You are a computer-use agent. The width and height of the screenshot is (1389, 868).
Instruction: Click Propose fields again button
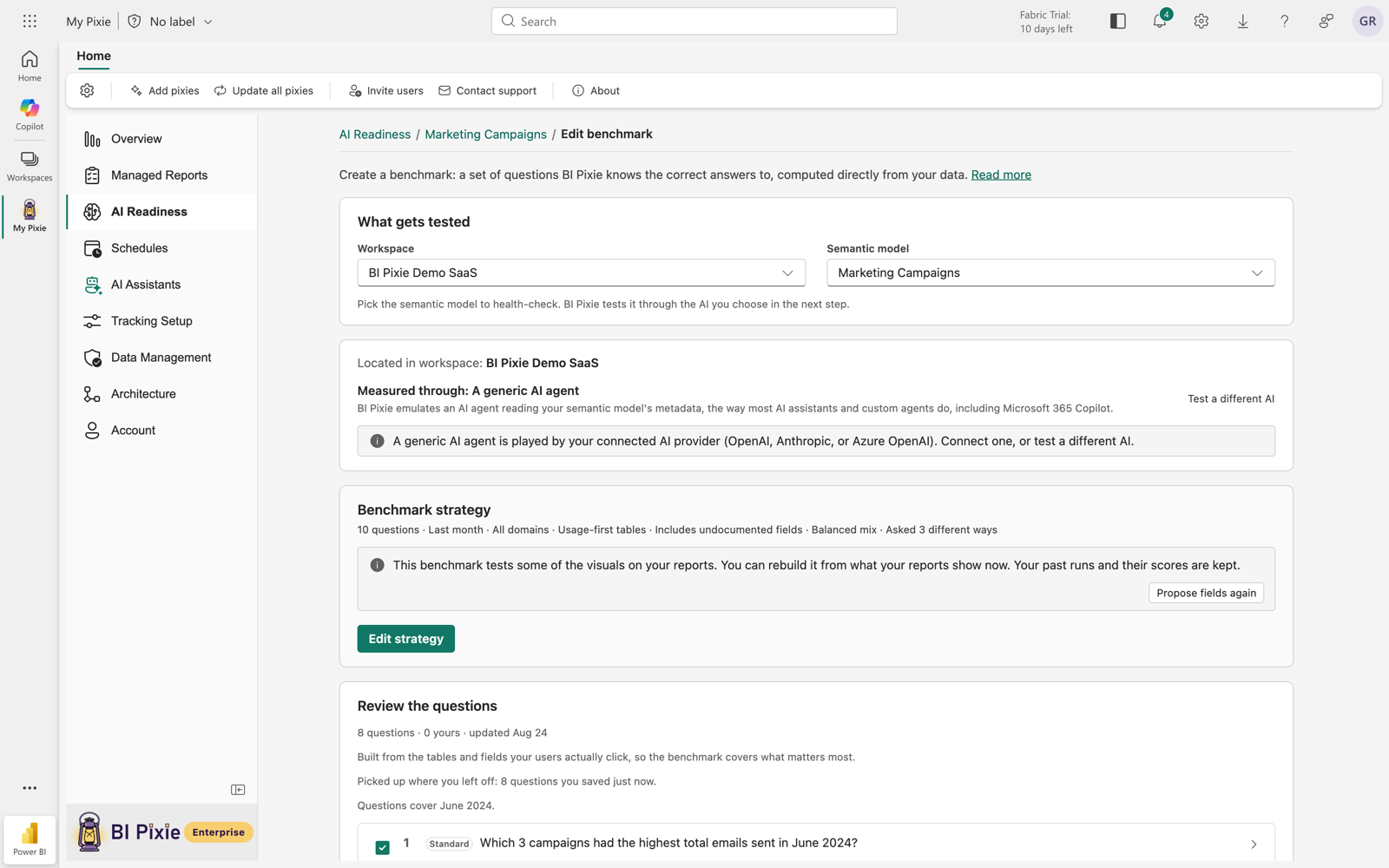[1206, 593]
